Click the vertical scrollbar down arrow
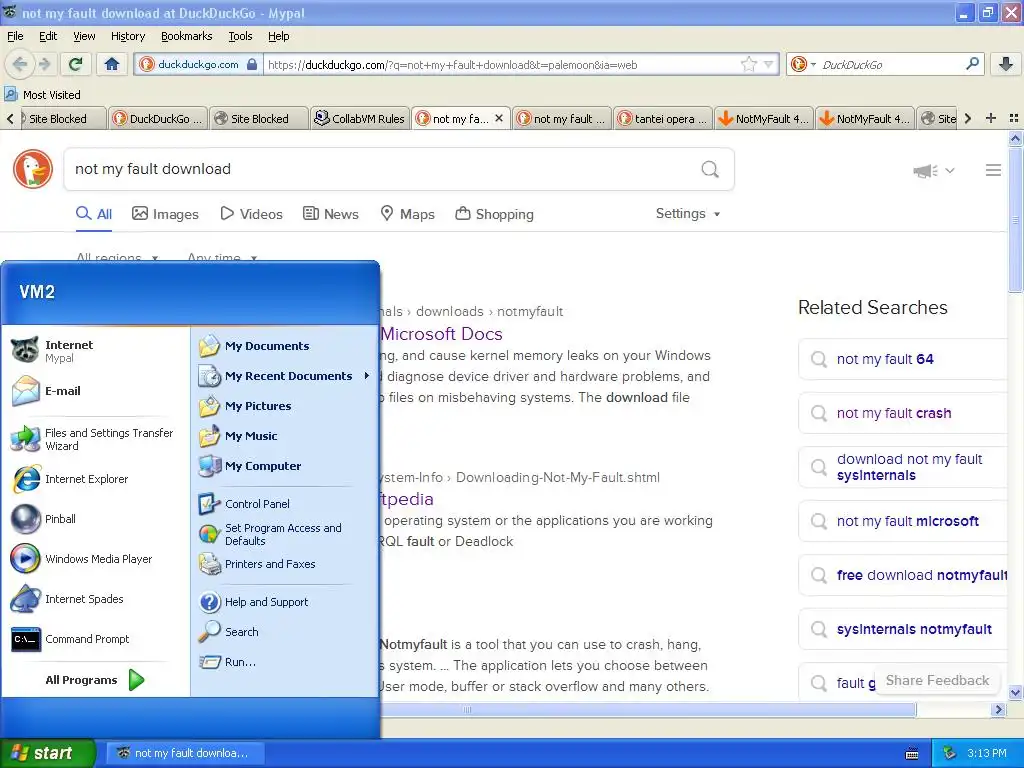This screenshot has width=1024, height=768. [x=1015, y=693]
